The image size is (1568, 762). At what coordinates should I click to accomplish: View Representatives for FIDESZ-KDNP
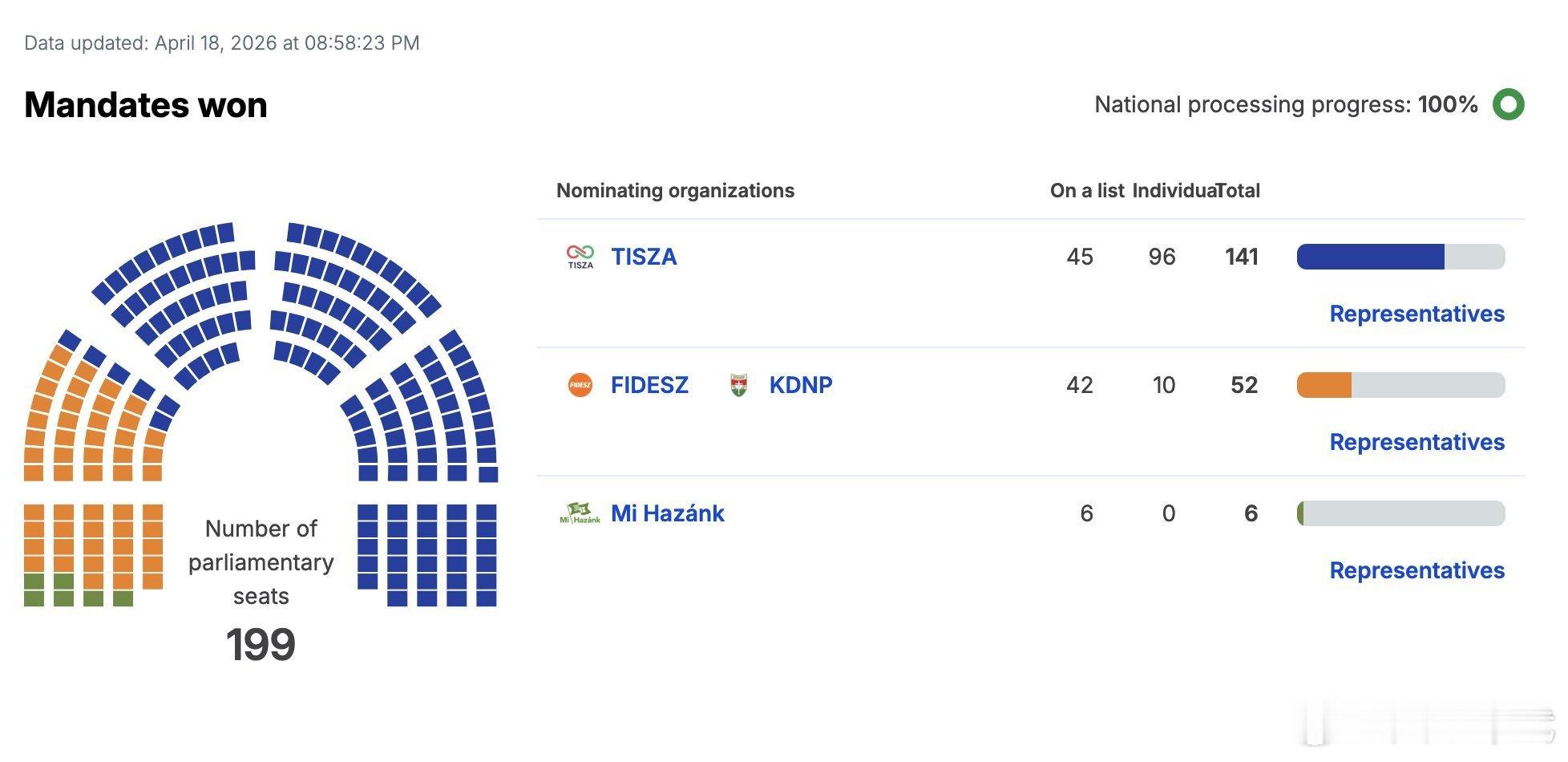pos(1416,442)
